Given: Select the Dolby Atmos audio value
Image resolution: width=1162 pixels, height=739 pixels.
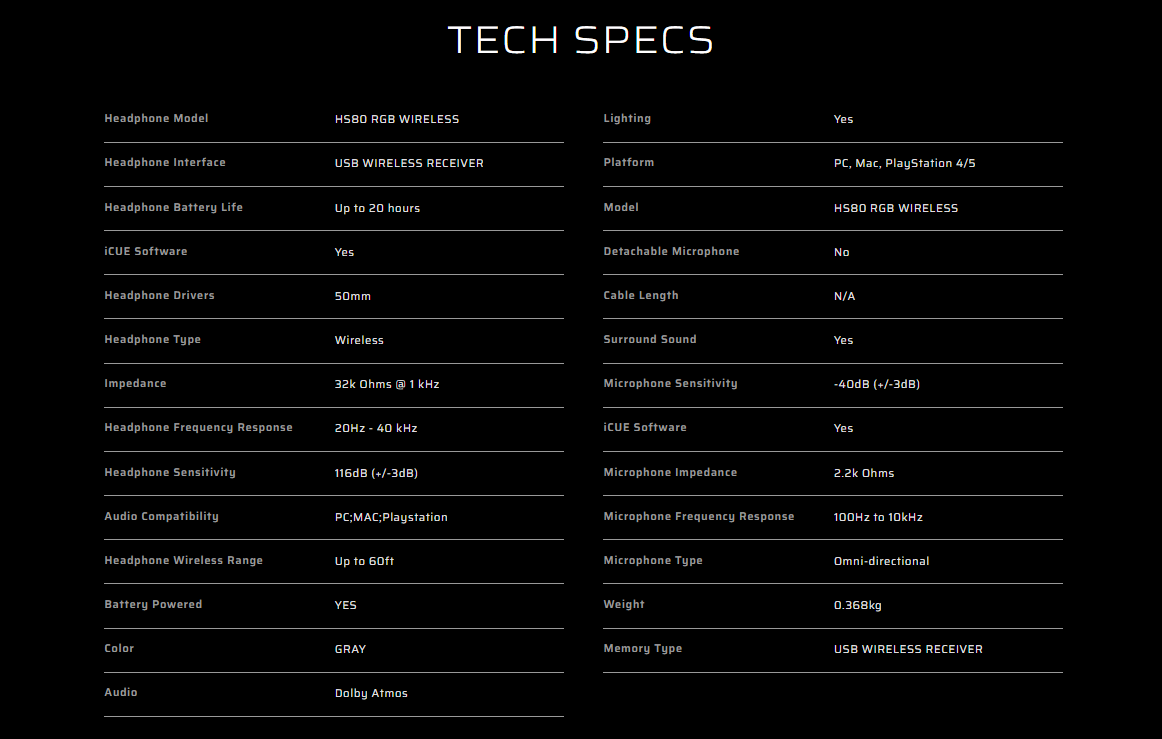Looking at the screenshot, I should (371, 693).
